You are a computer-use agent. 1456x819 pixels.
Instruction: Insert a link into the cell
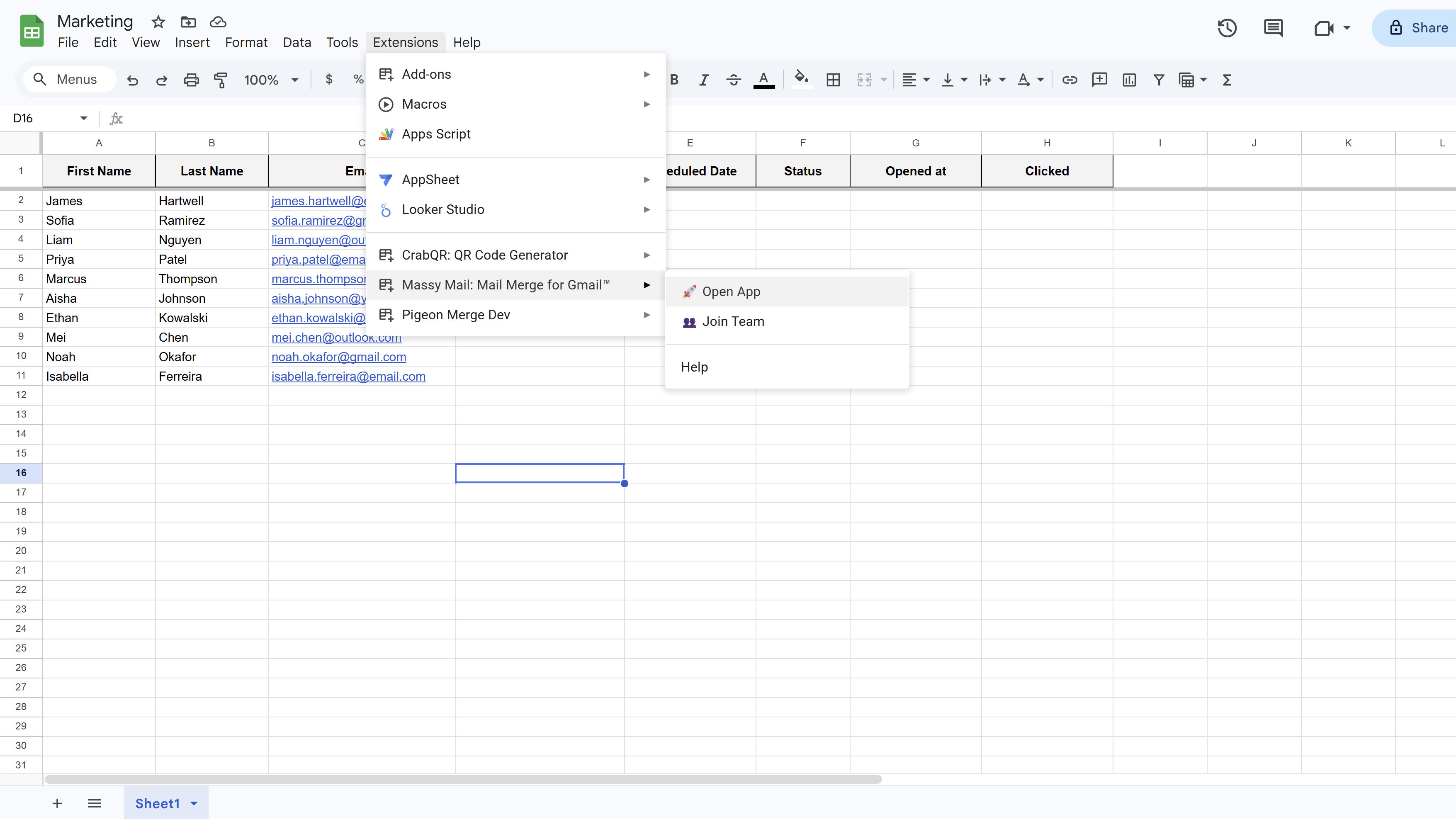pos(1070,80)
